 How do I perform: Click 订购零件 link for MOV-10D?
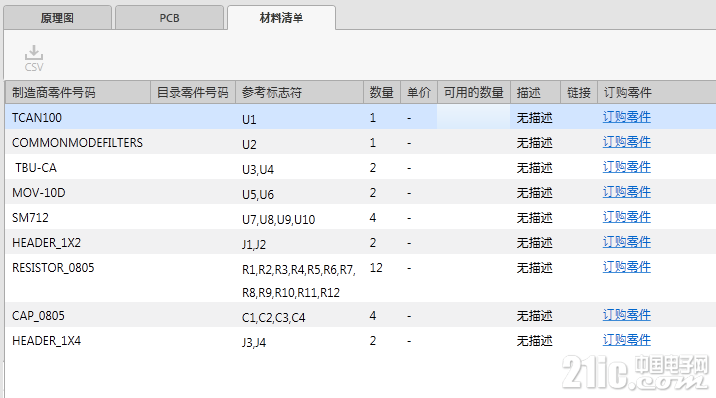pyautogui.click(x=626, y=193)
